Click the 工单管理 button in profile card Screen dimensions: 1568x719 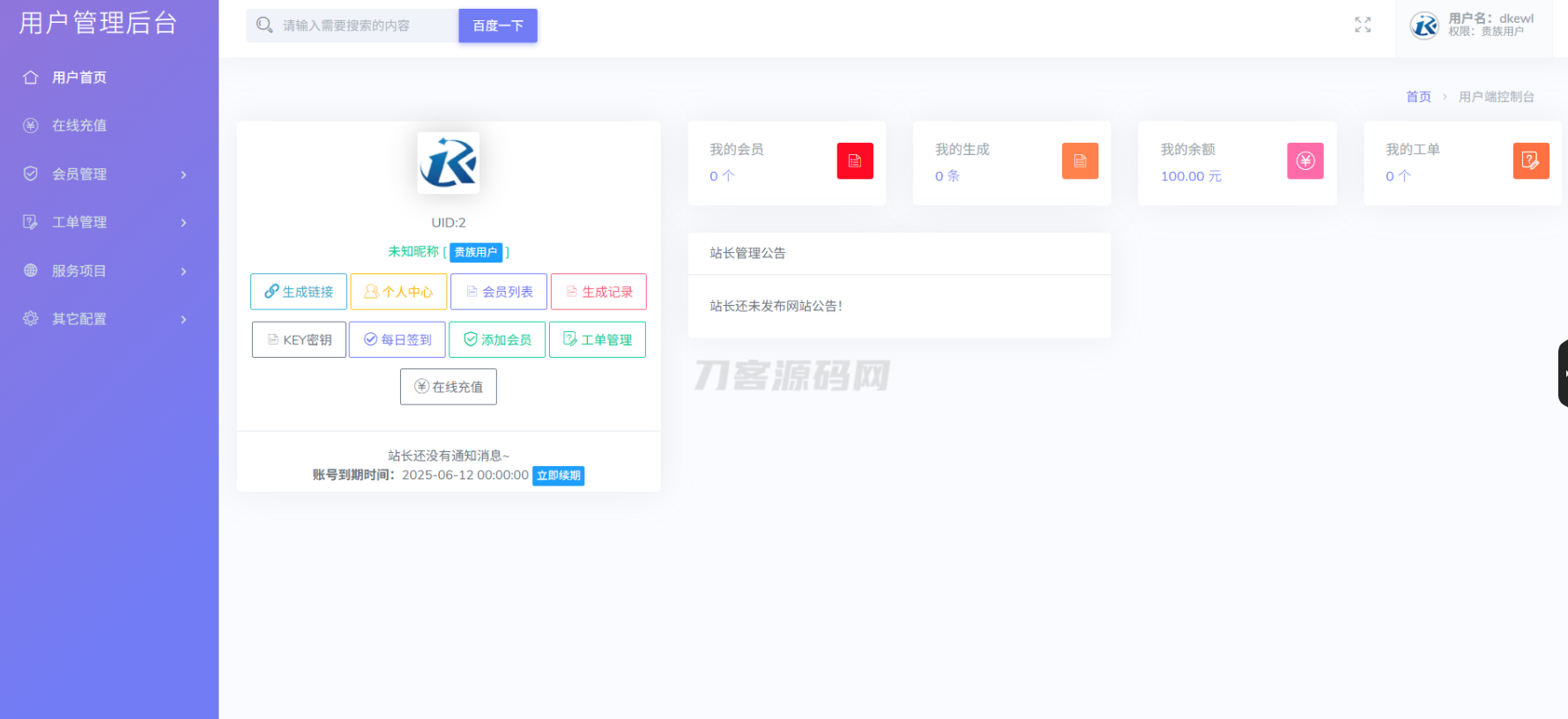pos(598,339)
